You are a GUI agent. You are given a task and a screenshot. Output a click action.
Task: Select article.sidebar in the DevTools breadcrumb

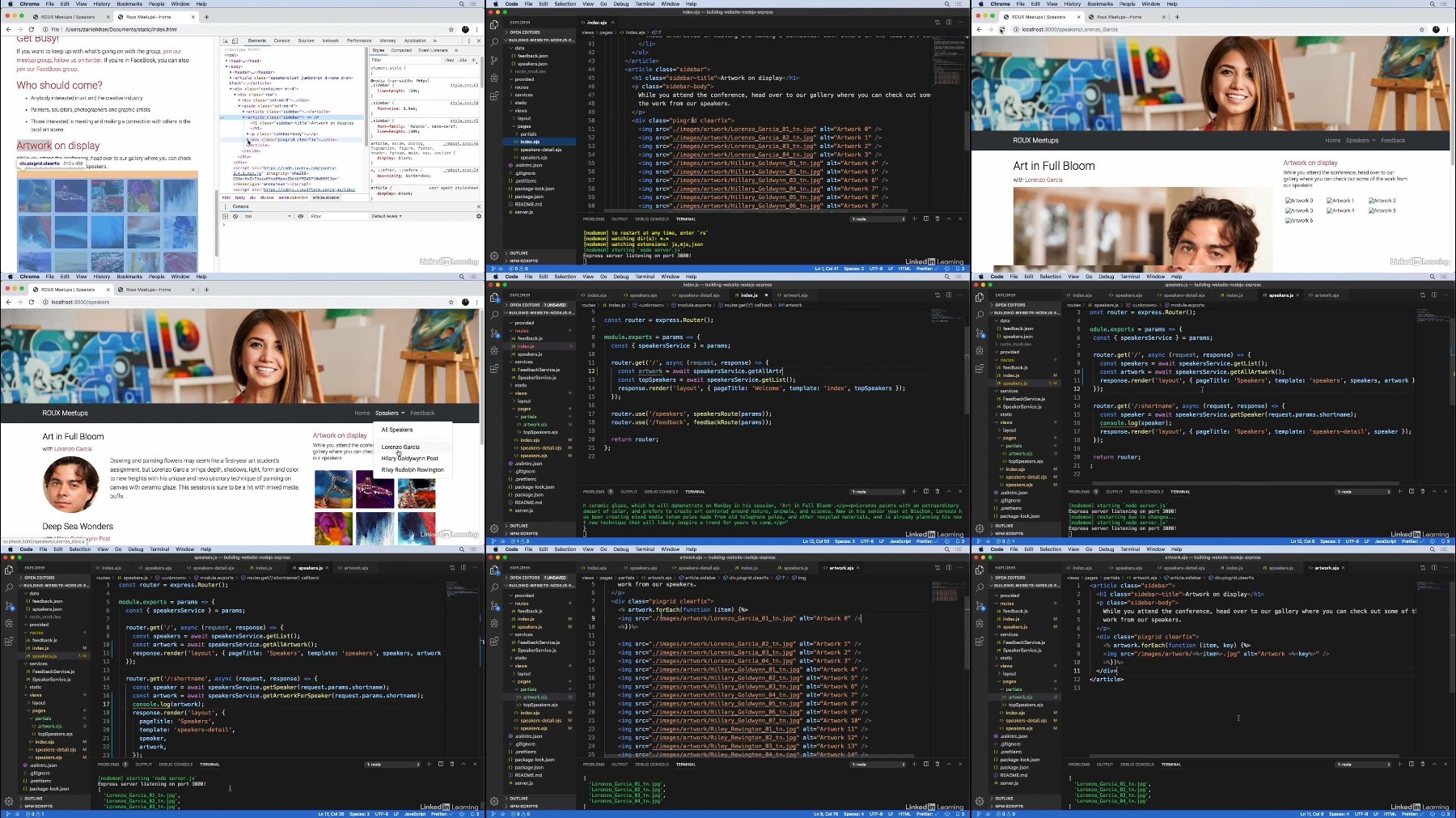tap(326, 197)
